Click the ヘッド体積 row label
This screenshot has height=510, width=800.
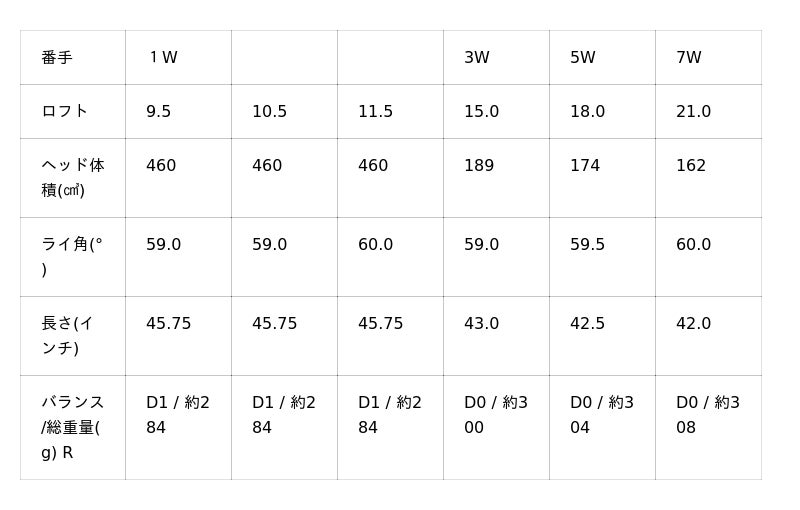point(72,177)
